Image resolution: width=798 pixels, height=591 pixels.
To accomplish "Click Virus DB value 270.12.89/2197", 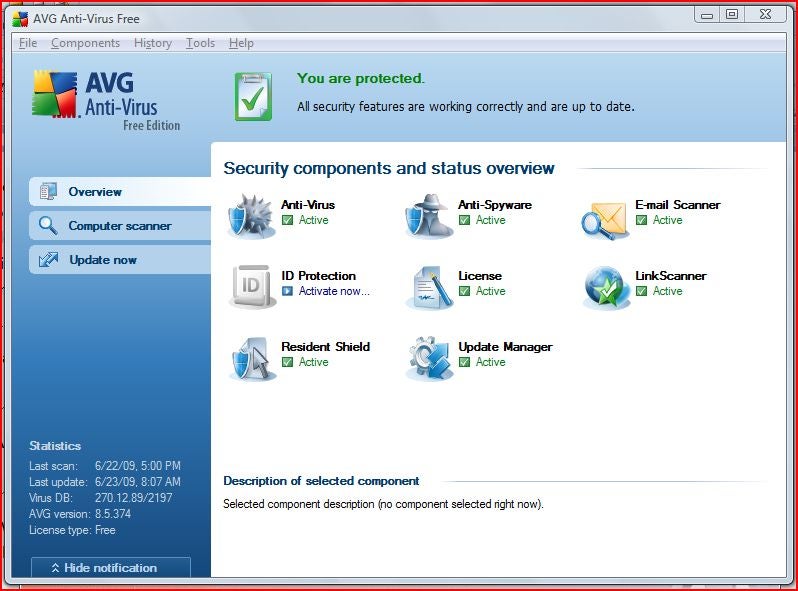I will point(133,498).
